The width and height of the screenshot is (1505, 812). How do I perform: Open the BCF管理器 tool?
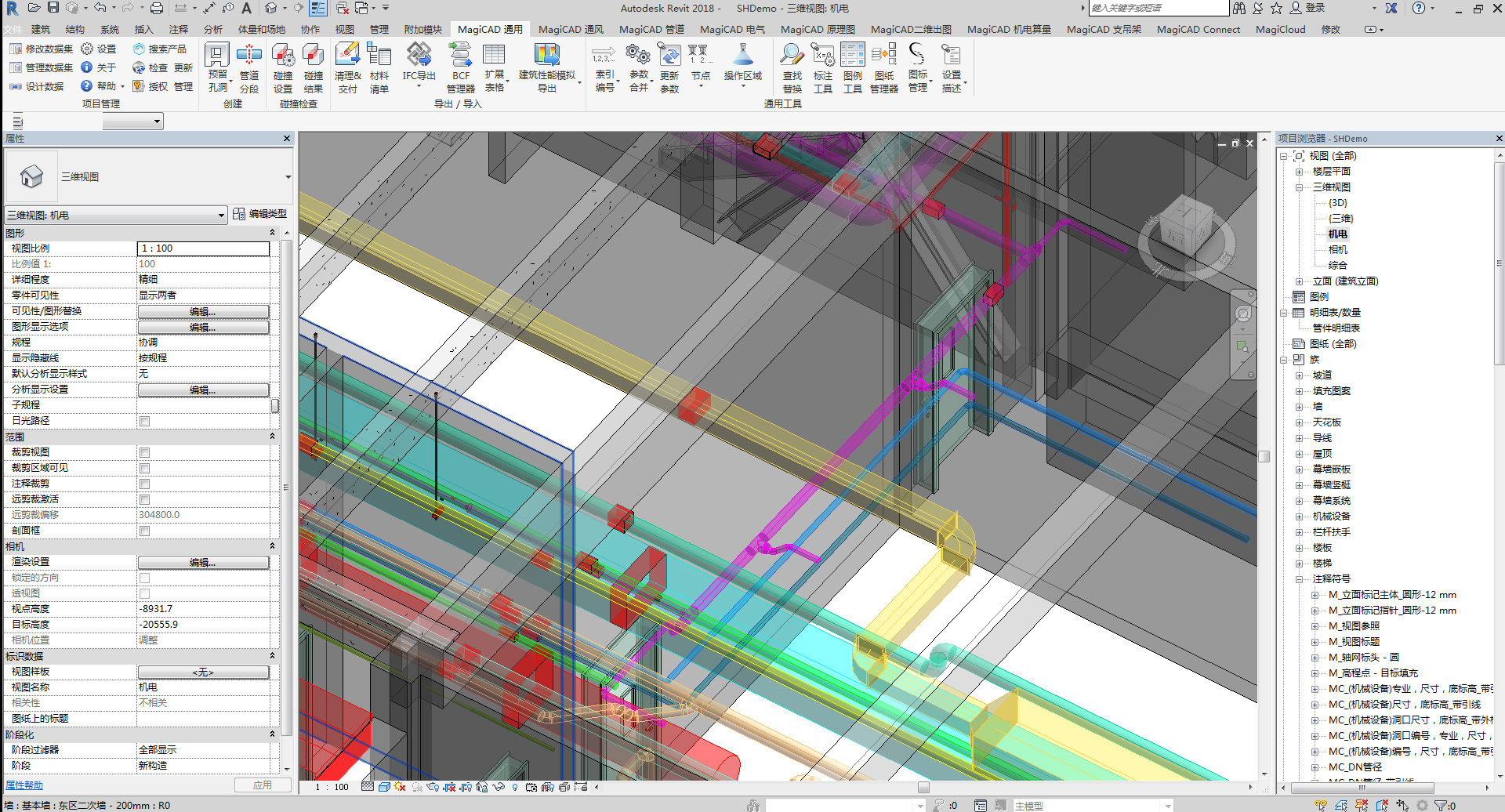coord(461,56)
